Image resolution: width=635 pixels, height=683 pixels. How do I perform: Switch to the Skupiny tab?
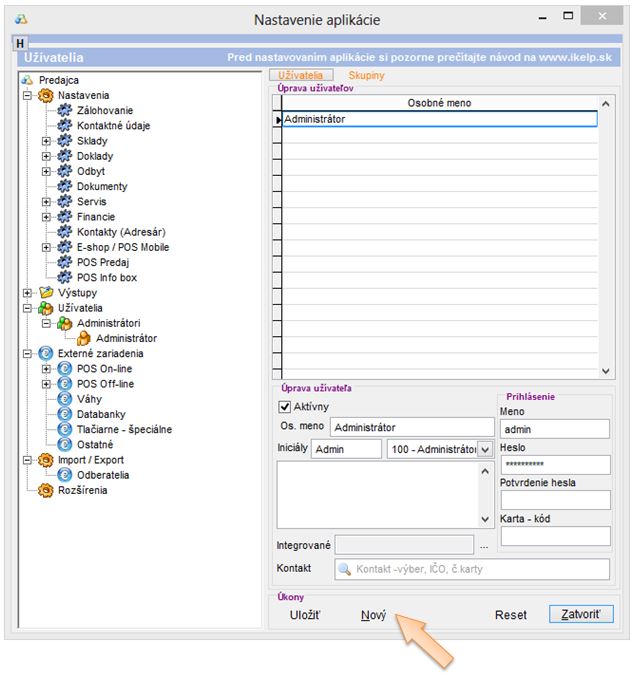tap(365, 75)
